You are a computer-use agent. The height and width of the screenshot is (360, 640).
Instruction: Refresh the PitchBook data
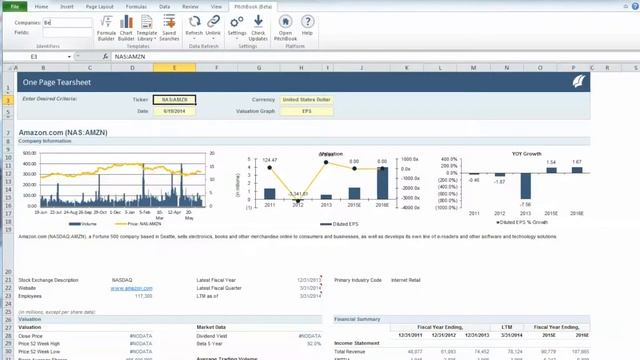(194, 27)
